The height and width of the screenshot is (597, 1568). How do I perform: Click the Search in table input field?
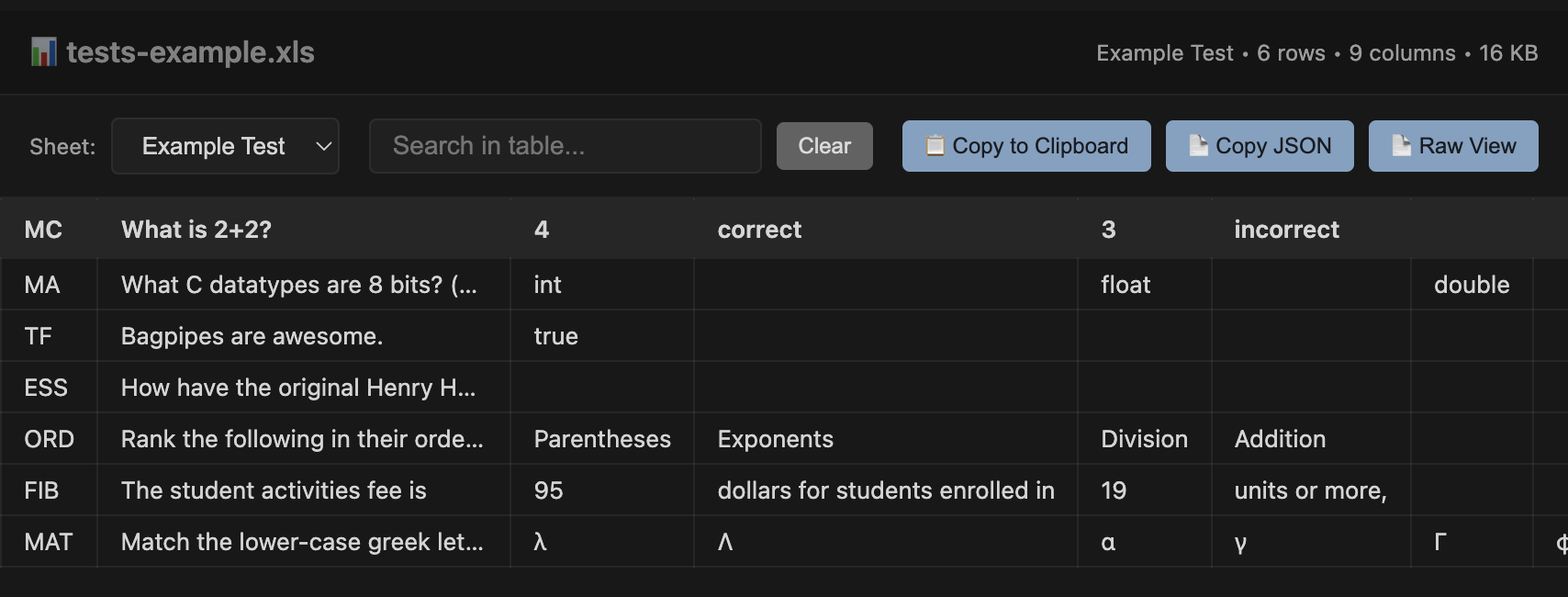coord(564,145)
